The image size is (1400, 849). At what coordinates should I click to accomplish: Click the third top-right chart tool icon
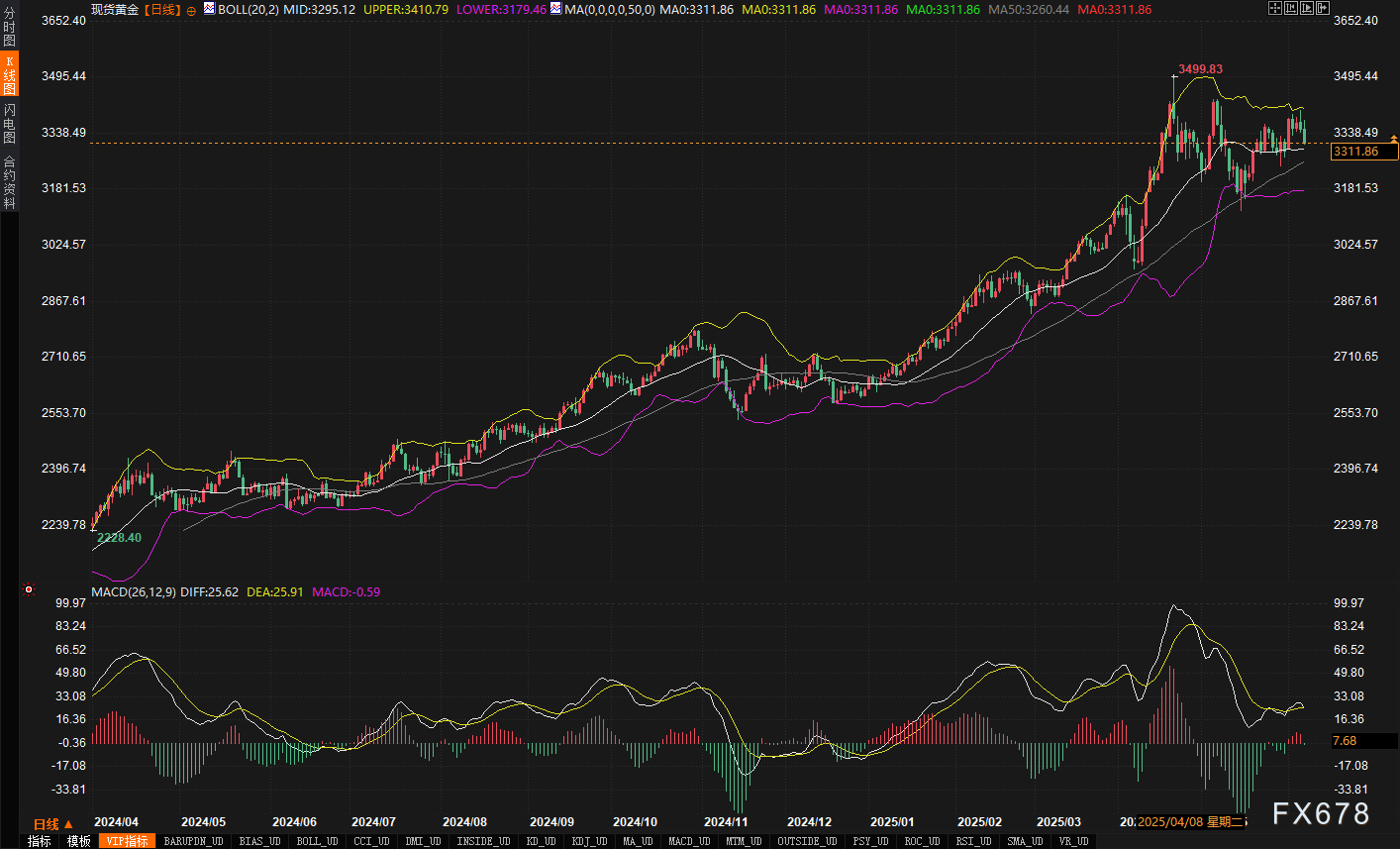(1307, 8)
